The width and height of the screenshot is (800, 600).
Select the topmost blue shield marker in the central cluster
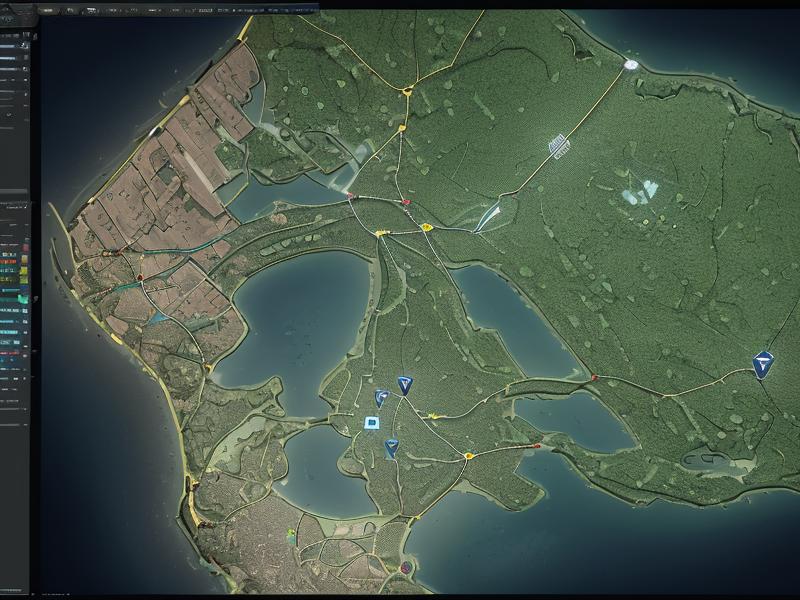[404, 384]
